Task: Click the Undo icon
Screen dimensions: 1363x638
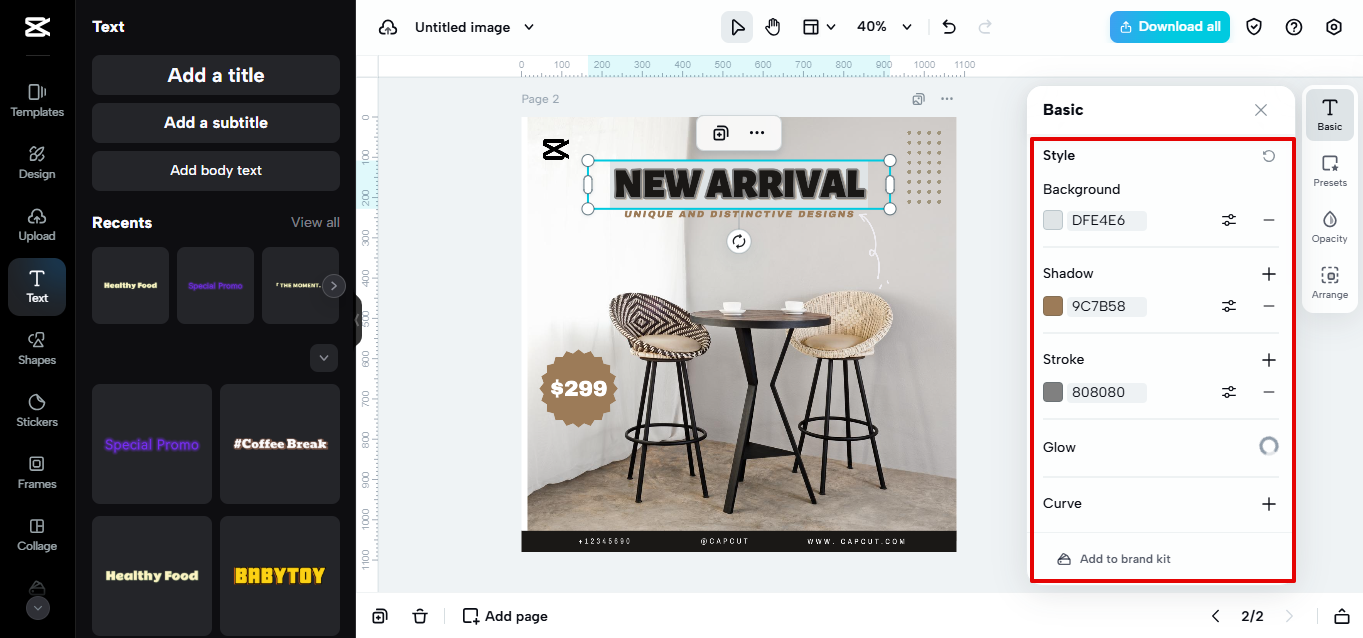Action: (x=948, y=27)
